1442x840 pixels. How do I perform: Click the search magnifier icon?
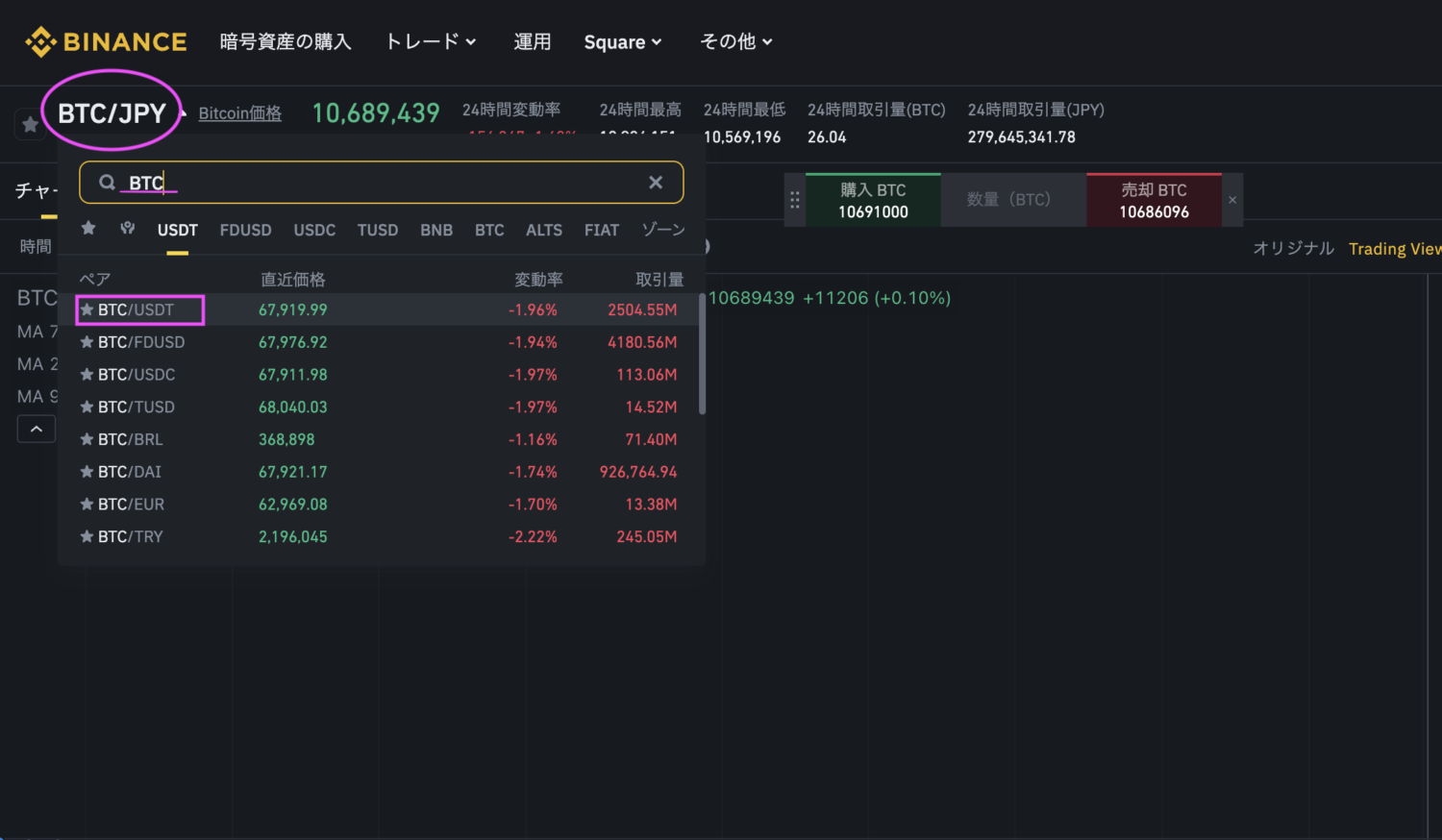[108, 183]
